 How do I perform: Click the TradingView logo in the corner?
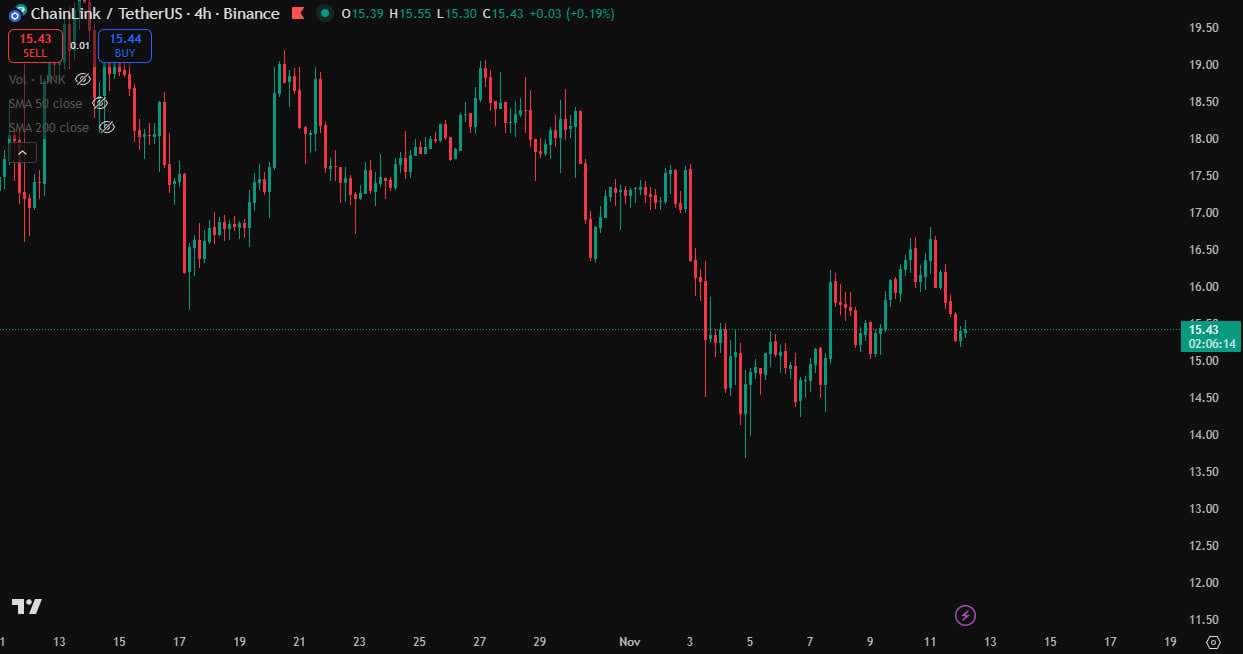26,607
